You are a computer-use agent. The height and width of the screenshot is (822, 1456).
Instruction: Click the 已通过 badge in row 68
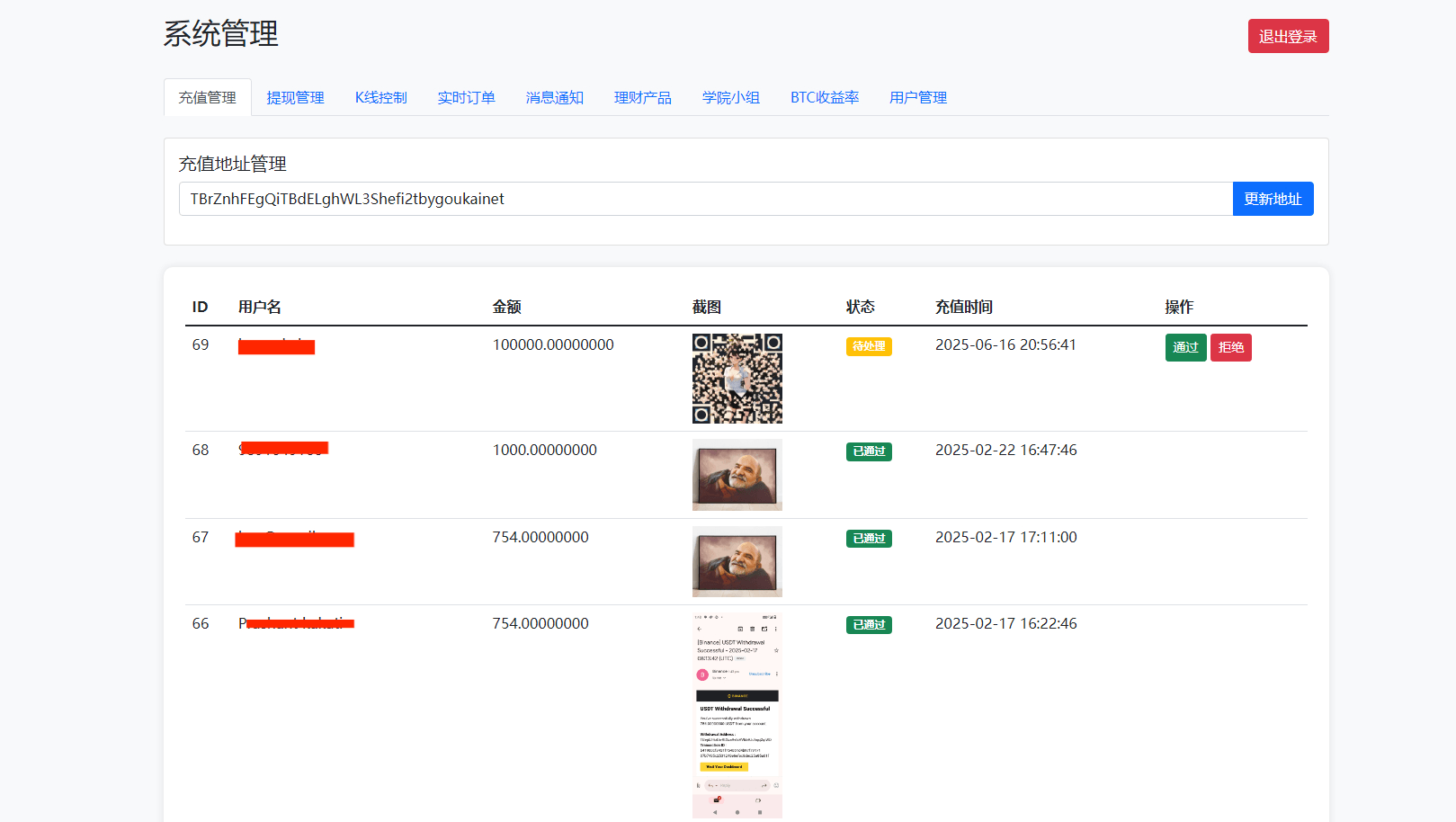(868, 451)
